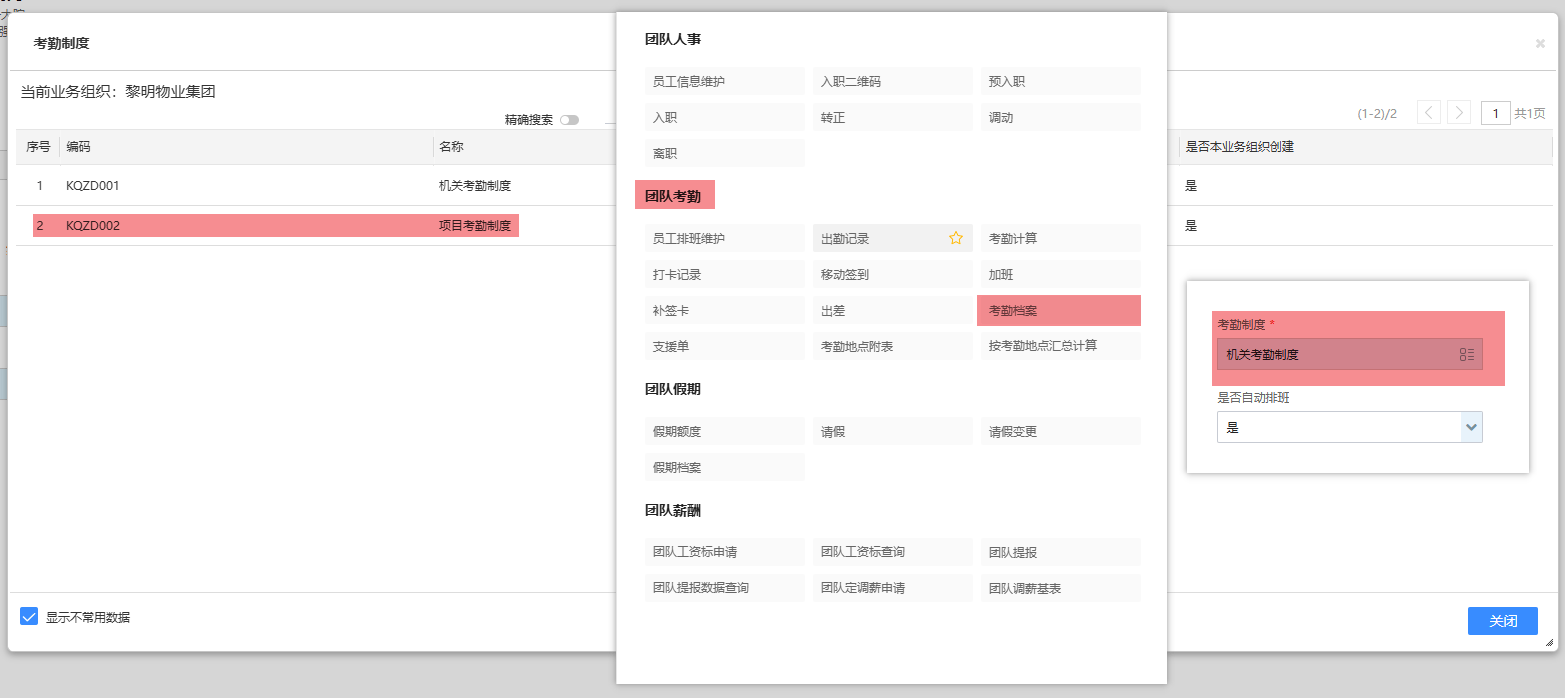1565x698 pixels.
Task: Open the 请假 menu entry
Action: 892,432
